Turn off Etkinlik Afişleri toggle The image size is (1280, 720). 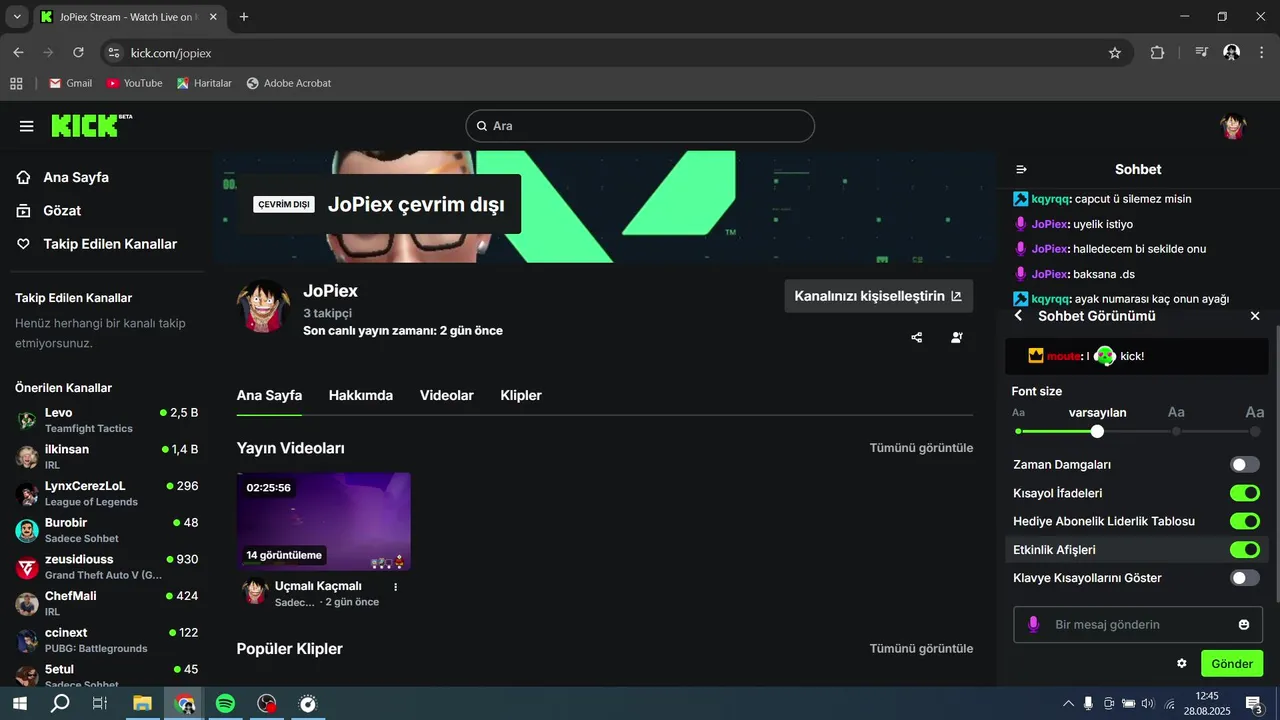coord(1245,550)
